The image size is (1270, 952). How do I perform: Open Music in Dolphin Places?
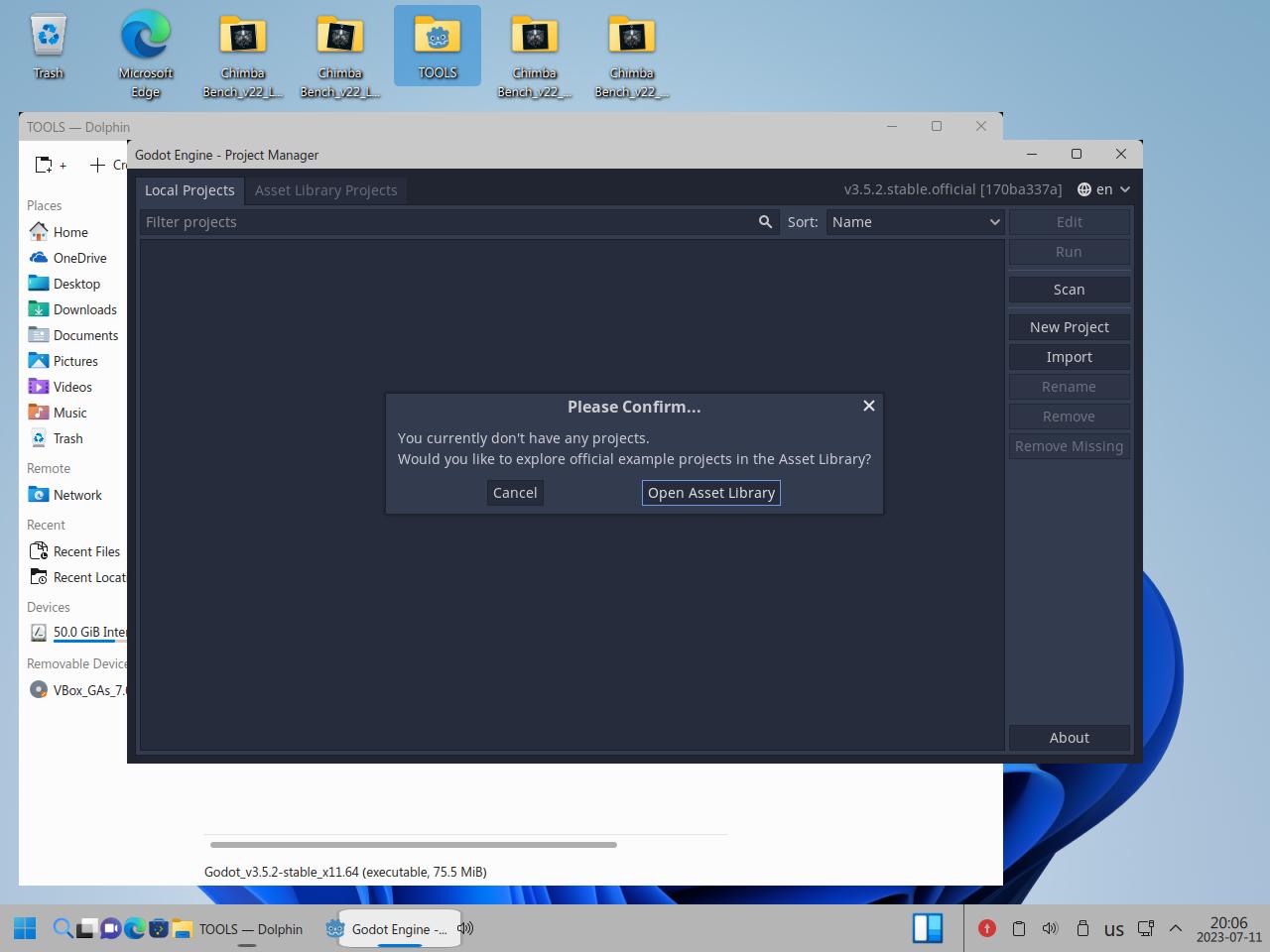point(72,413)
